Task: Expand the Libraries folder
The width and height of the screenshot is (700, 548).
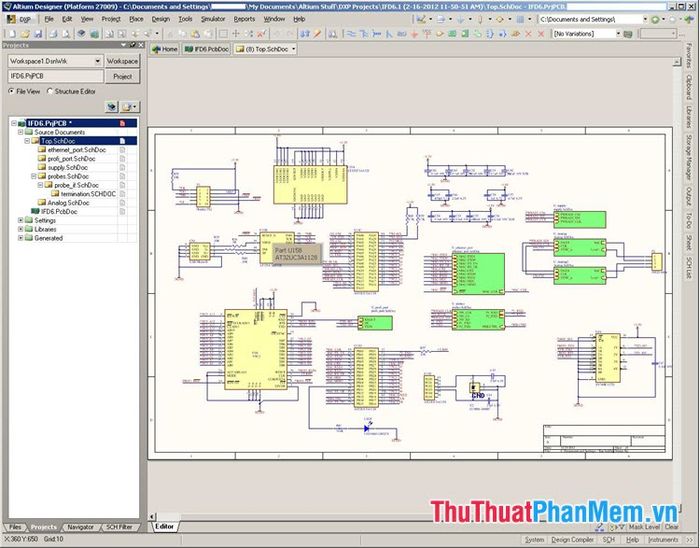Action: pos(21,230)
